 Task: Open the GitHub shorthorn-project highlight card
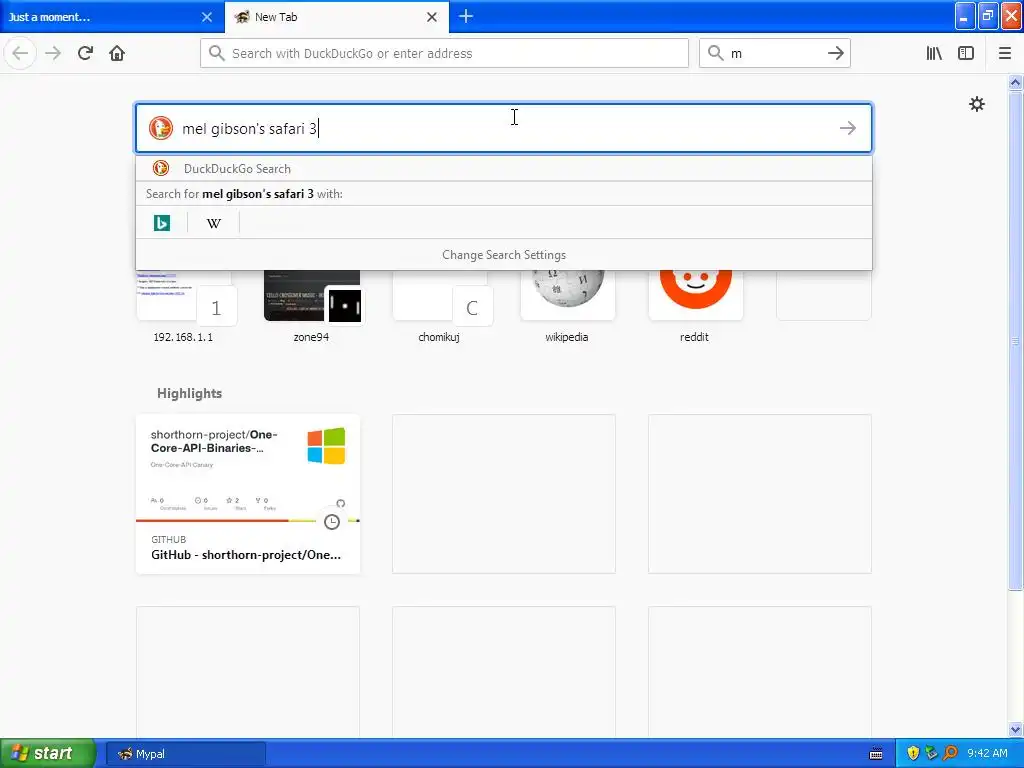248,494
